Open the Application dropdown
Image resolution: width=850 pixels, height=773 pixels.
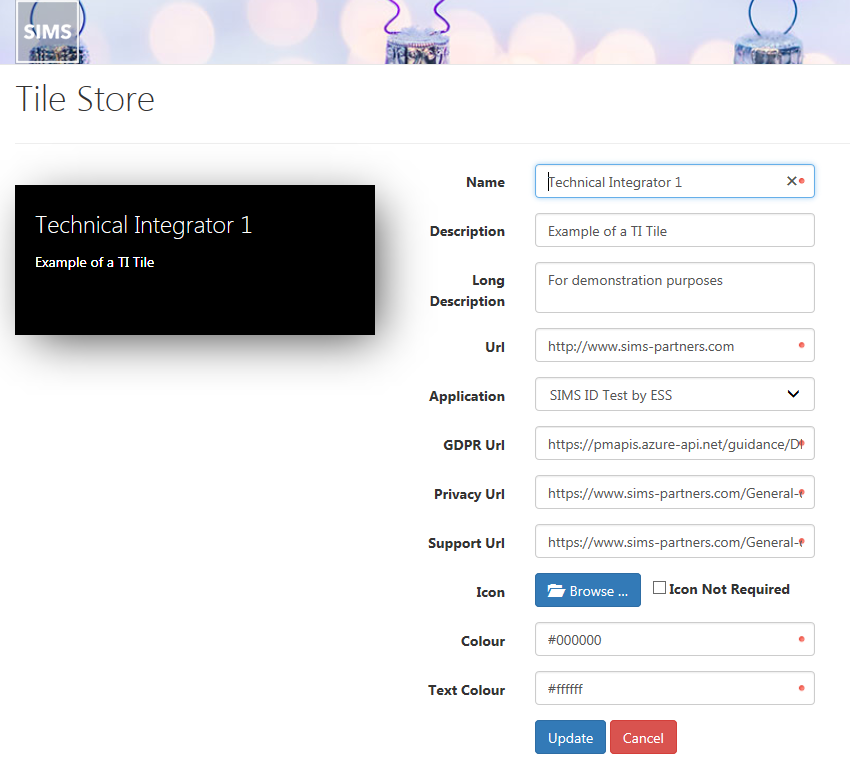674,394
